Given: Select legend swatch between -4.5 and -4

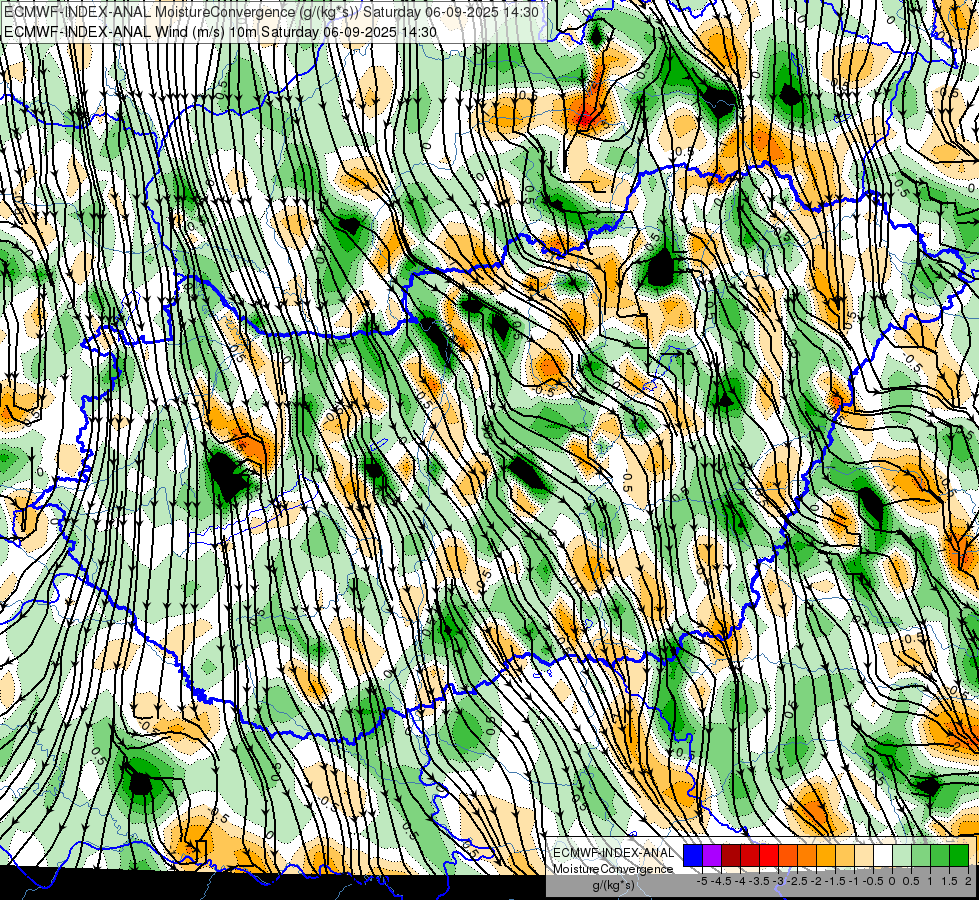Looking at the screenshot, I should 731,856.
